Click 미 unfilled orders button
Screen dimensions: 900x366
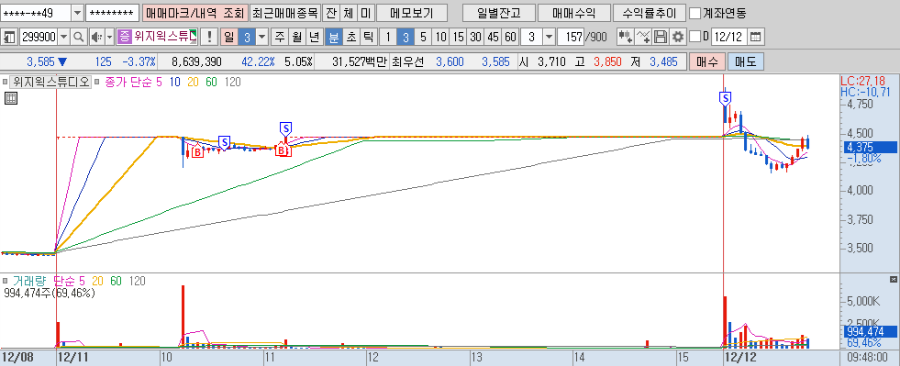tap(366, 13)
